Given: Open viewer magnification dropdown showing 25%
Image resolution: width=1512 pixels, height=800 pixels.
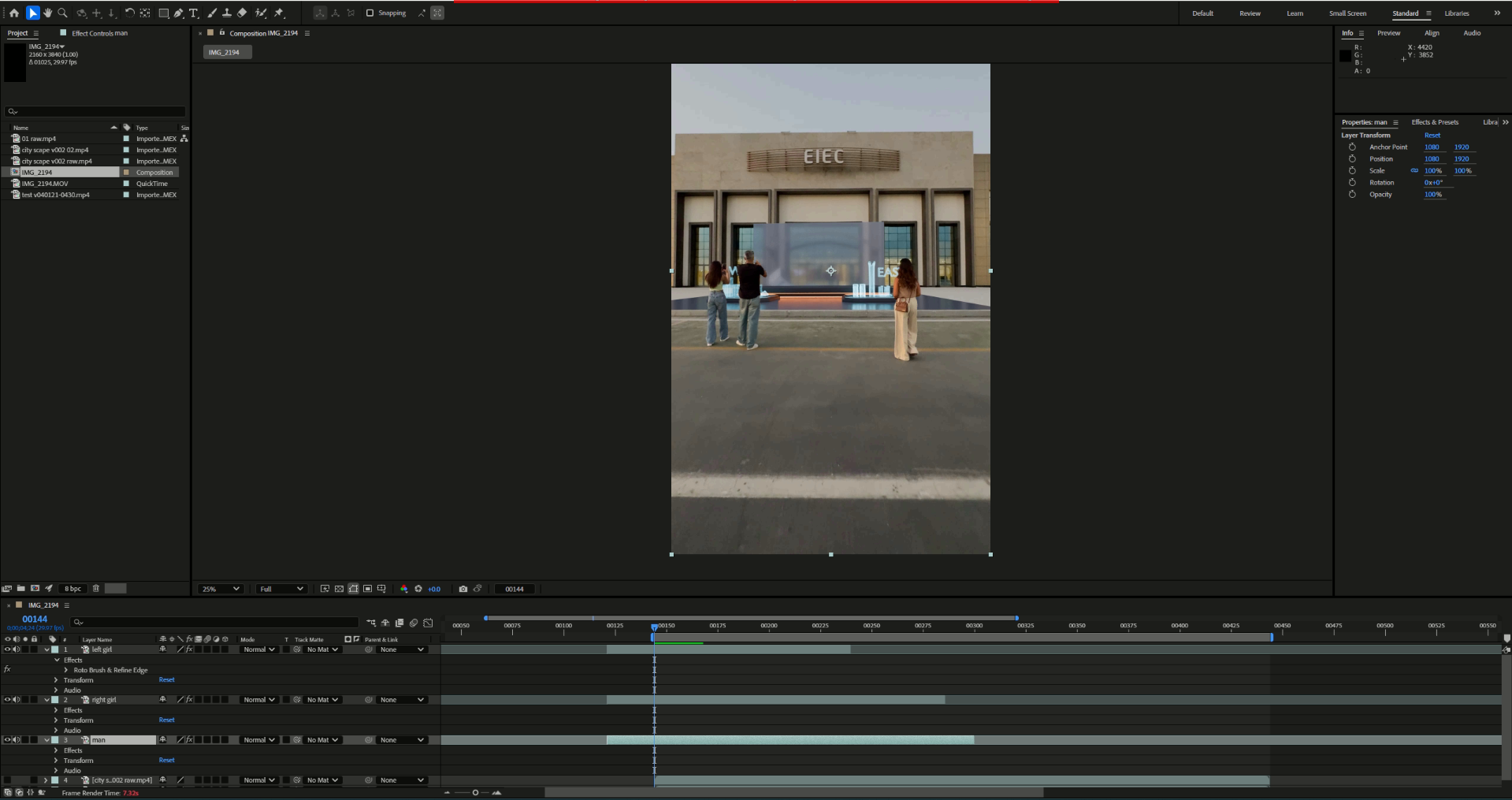Looking at the screenshot, I should [220, 589].
